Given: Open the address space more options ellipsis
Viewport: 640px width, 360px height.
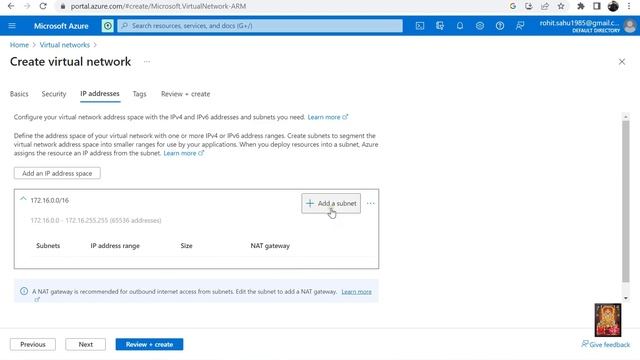Looking at the screenshot, I should click(x=370, y=203).
